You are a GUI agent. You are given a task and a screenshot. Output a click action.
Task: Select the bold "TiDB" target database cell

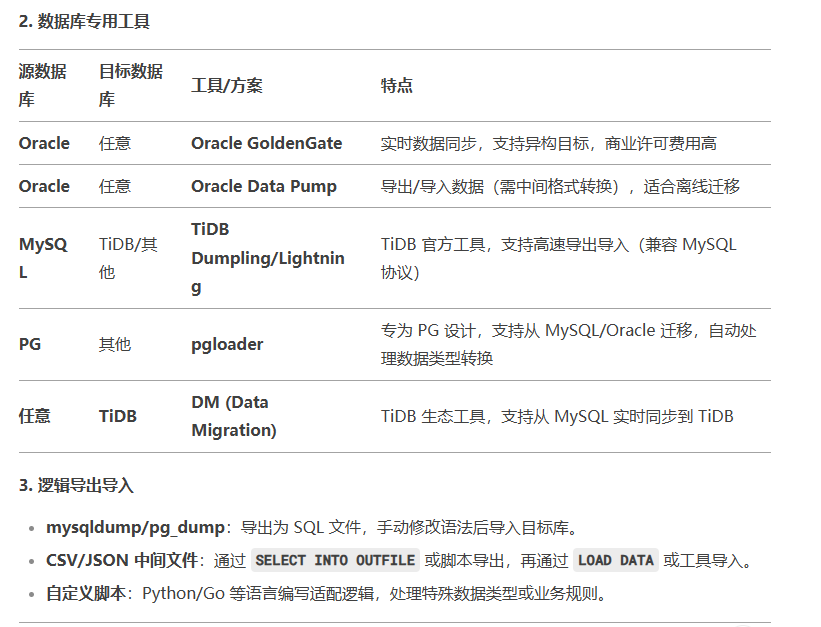pyautogui.click(x=118, y=416)
